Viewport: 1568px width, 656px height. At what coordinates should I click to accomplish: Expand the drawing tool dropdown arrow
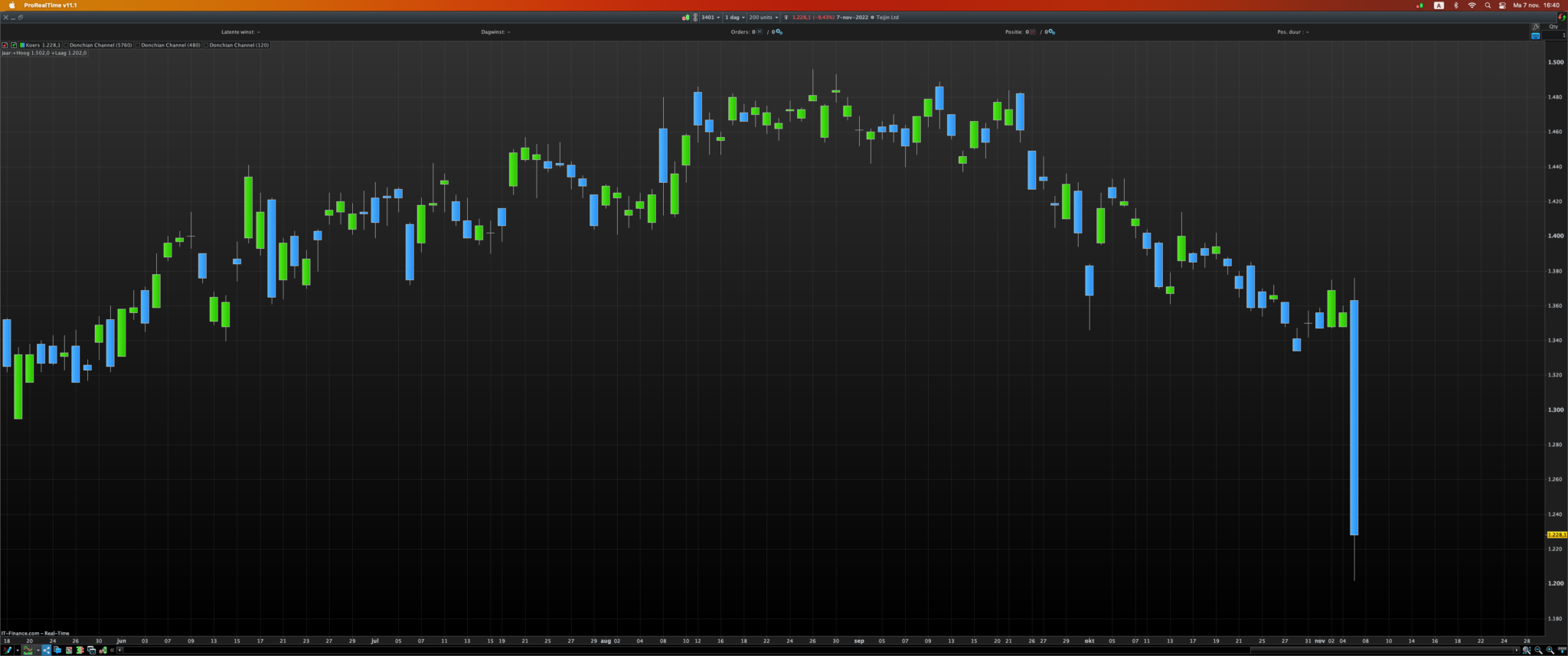point(17,650)
